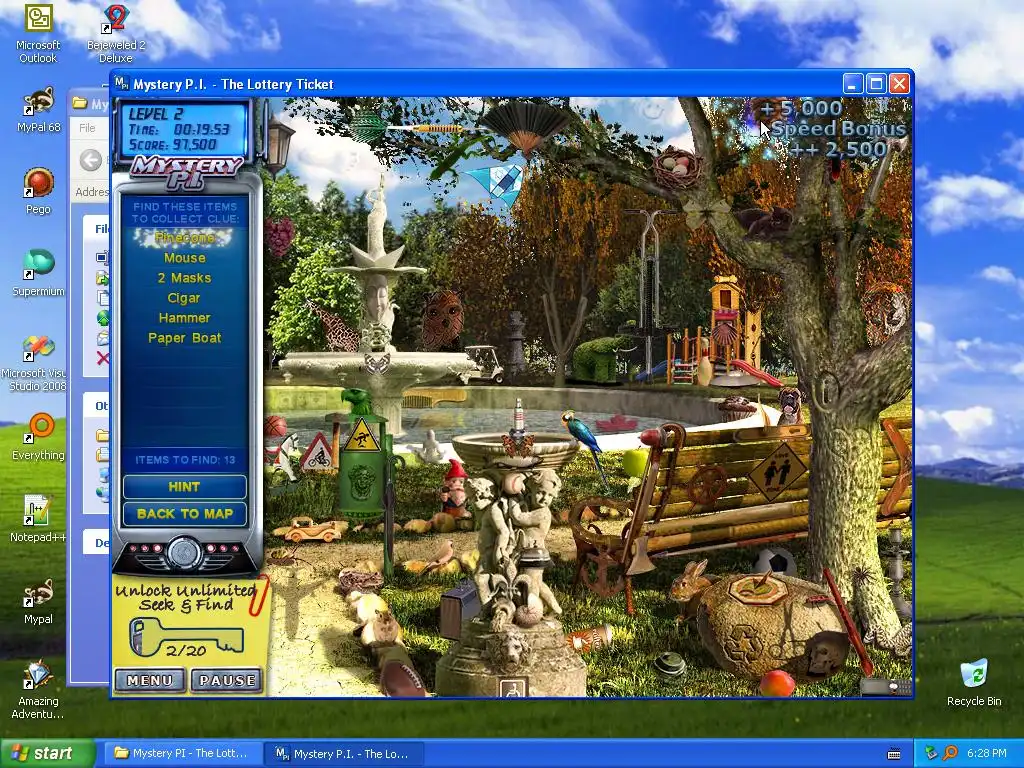Select 2 Masks in the item list
The height and width of the screenshot is (768, 1024).
pos(184,278)
